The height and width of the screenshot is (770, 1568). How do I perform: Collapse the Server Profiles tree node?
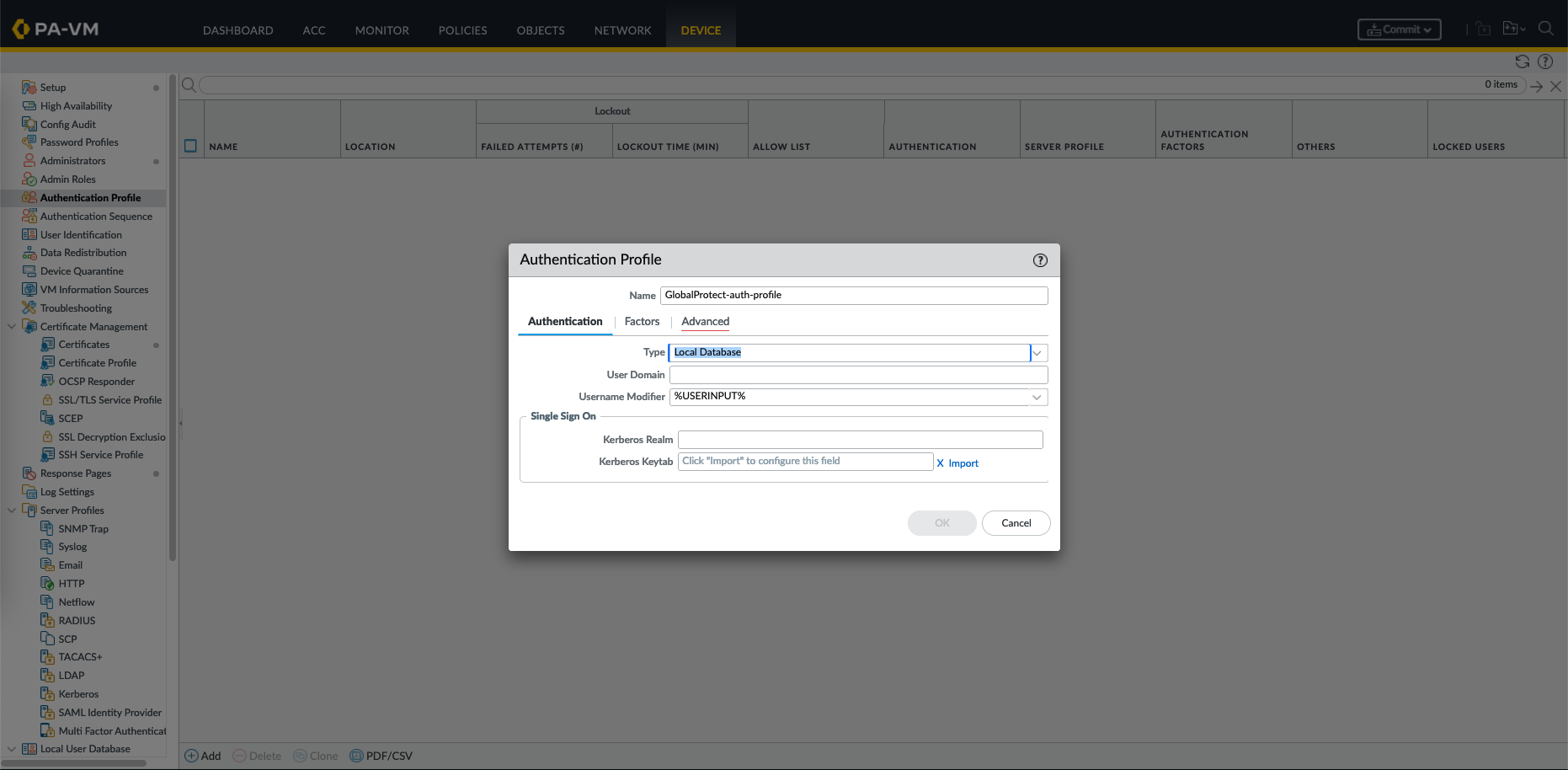point(12,510)
